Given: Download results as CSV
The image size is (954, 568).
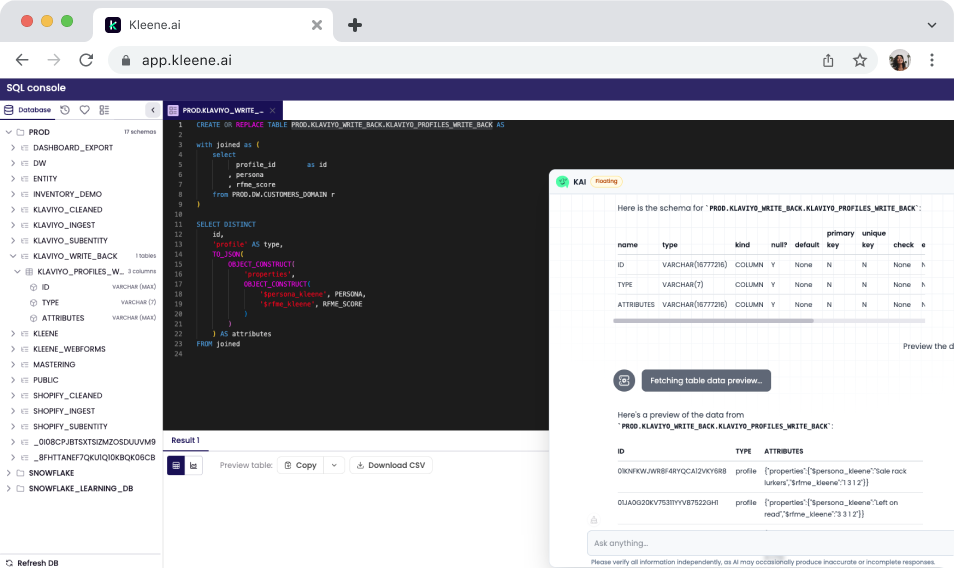Looking at the screenshot, I should click(x=391, y=465).
